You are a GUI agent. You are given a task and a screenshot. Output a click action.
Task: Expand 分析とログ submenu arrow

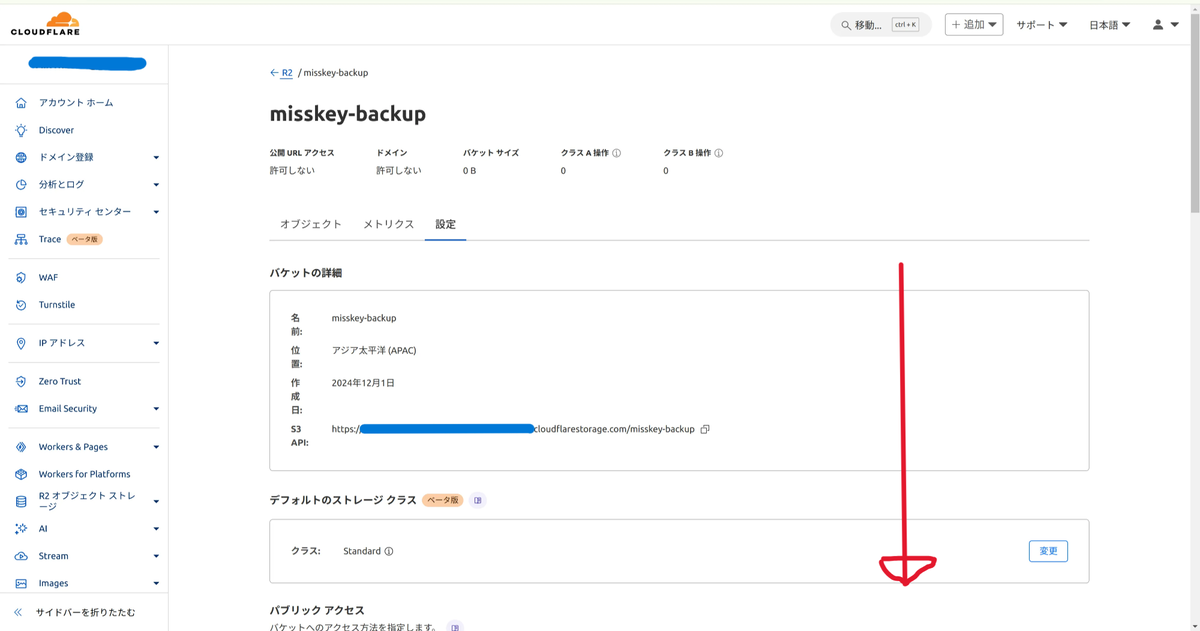(156, 185)
